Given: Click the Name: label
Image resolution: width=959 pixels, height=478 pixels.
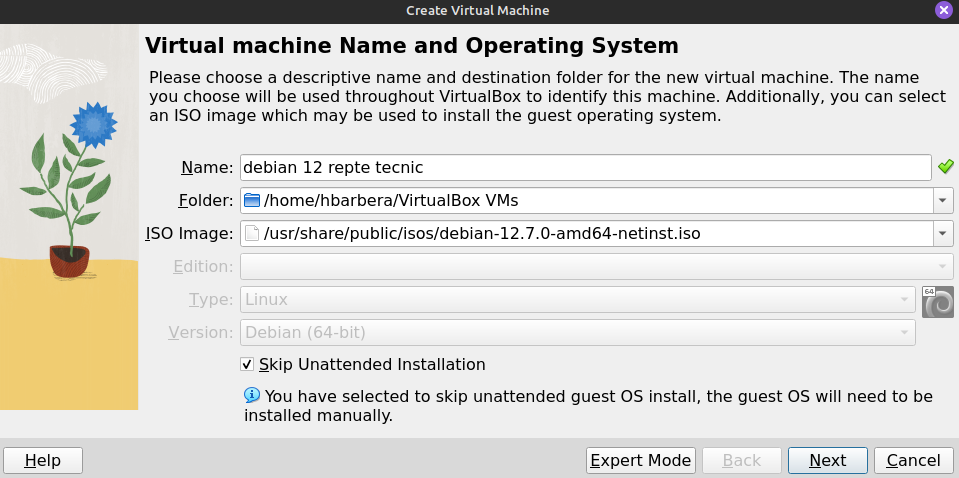Looking at the screenshot, I should (x=207, y=167).
